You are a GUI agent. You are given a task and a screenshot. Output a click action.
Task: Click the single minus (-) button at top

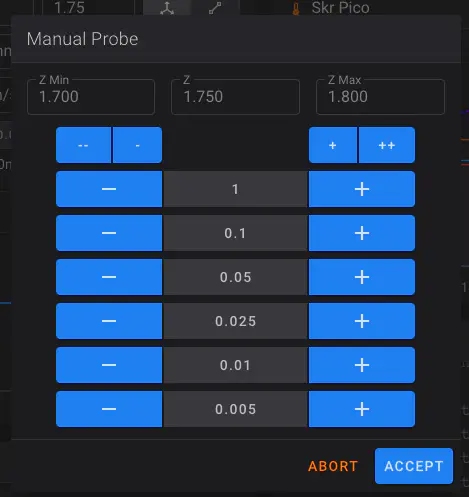137,145
